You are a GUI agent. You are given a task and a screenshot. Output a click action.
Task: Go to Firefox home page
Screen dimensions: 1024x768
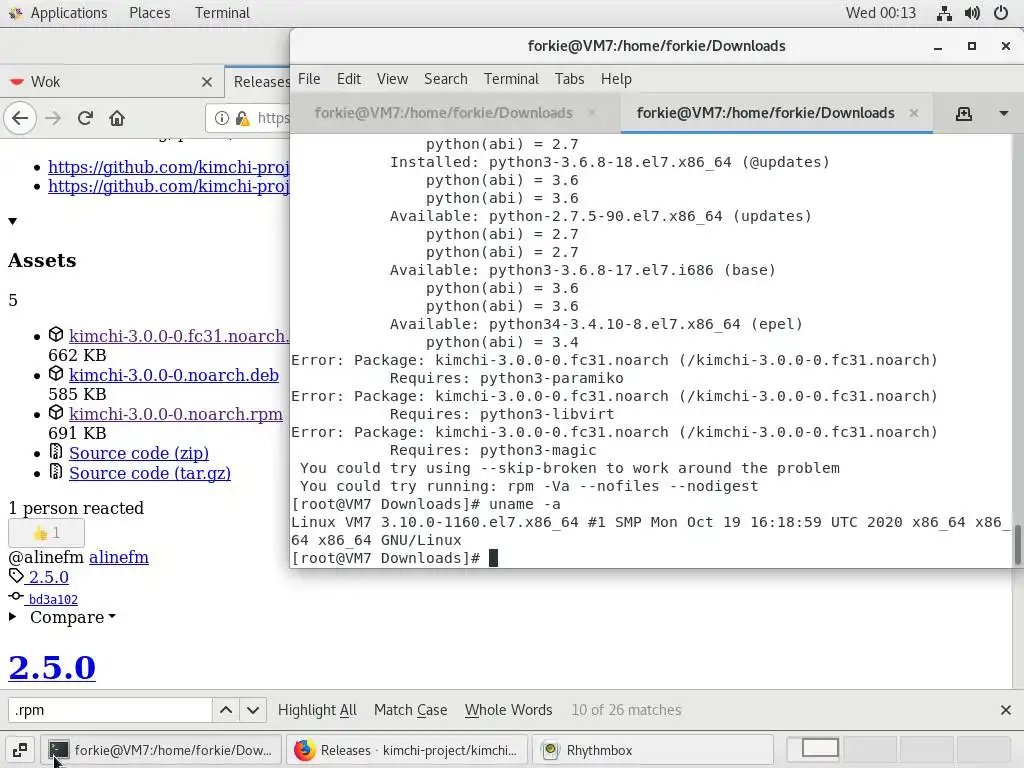coord(117,118)
